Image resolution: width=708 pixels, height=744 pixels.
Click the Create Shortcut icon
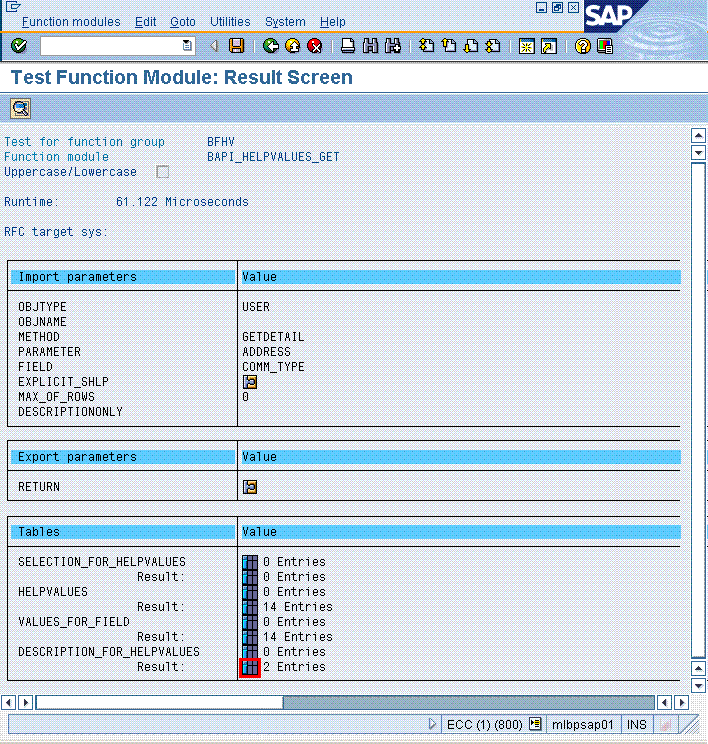point(549,46)
